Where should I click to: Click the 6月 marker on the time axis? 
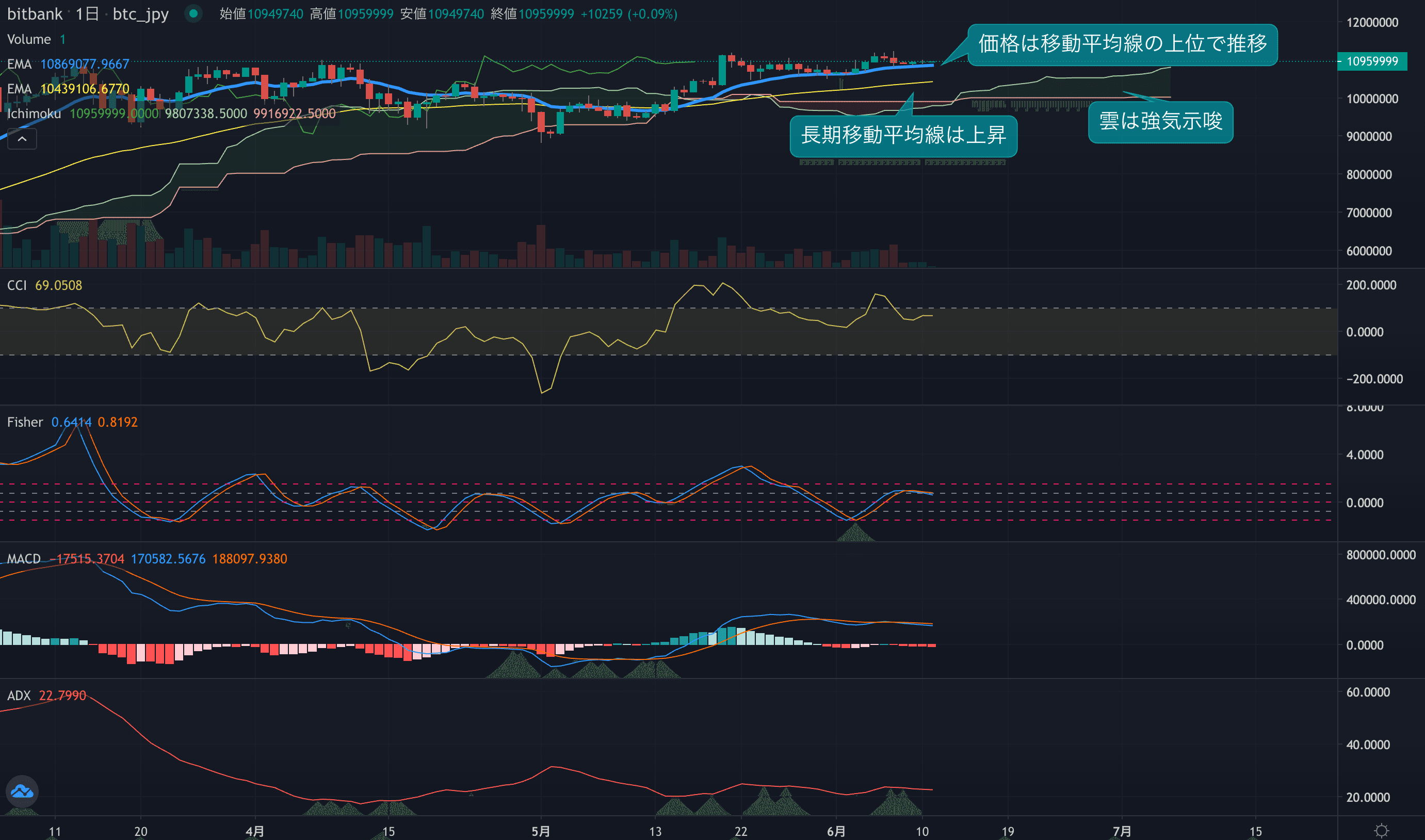[836, 831]
